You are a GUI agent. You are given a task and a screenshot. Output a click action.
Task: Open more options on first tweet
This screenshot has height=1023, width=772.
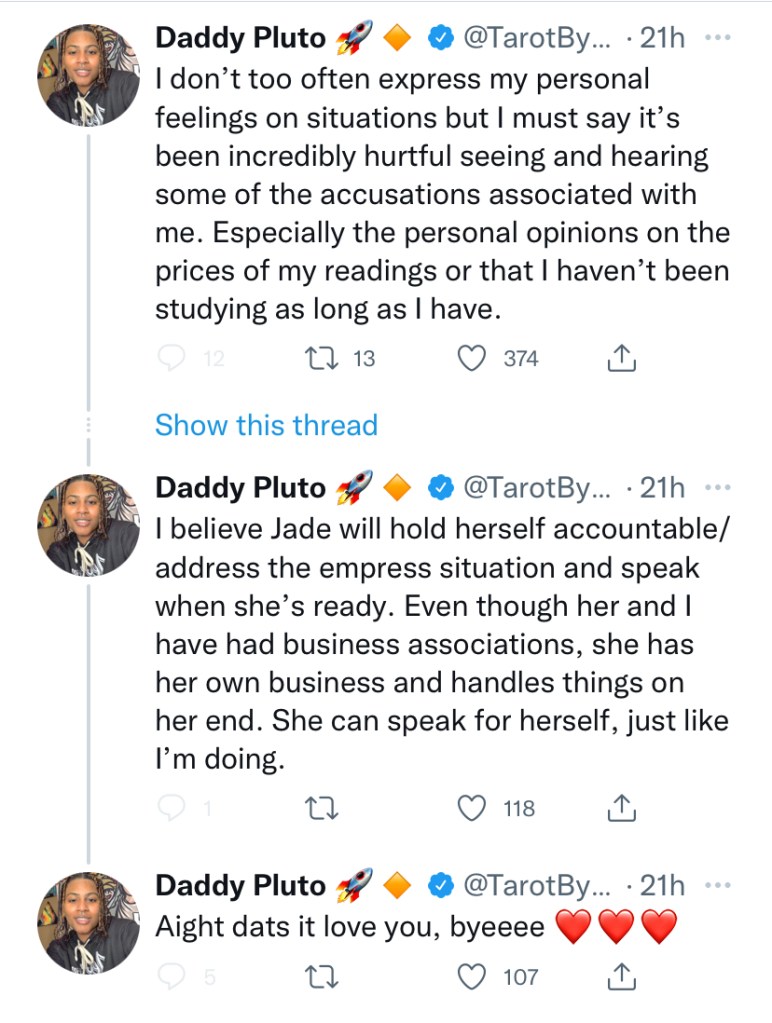click(x=718, y=38)
